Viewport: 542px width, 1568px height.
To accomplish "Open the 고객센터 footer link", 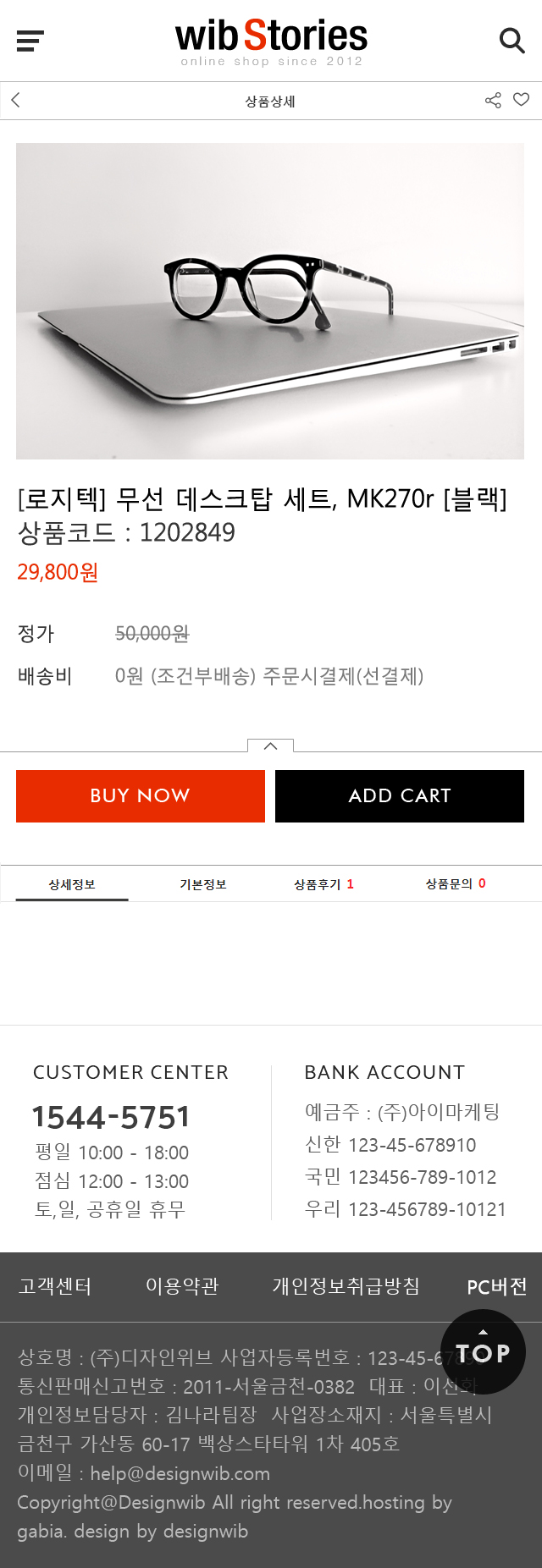I will 55,1286.
